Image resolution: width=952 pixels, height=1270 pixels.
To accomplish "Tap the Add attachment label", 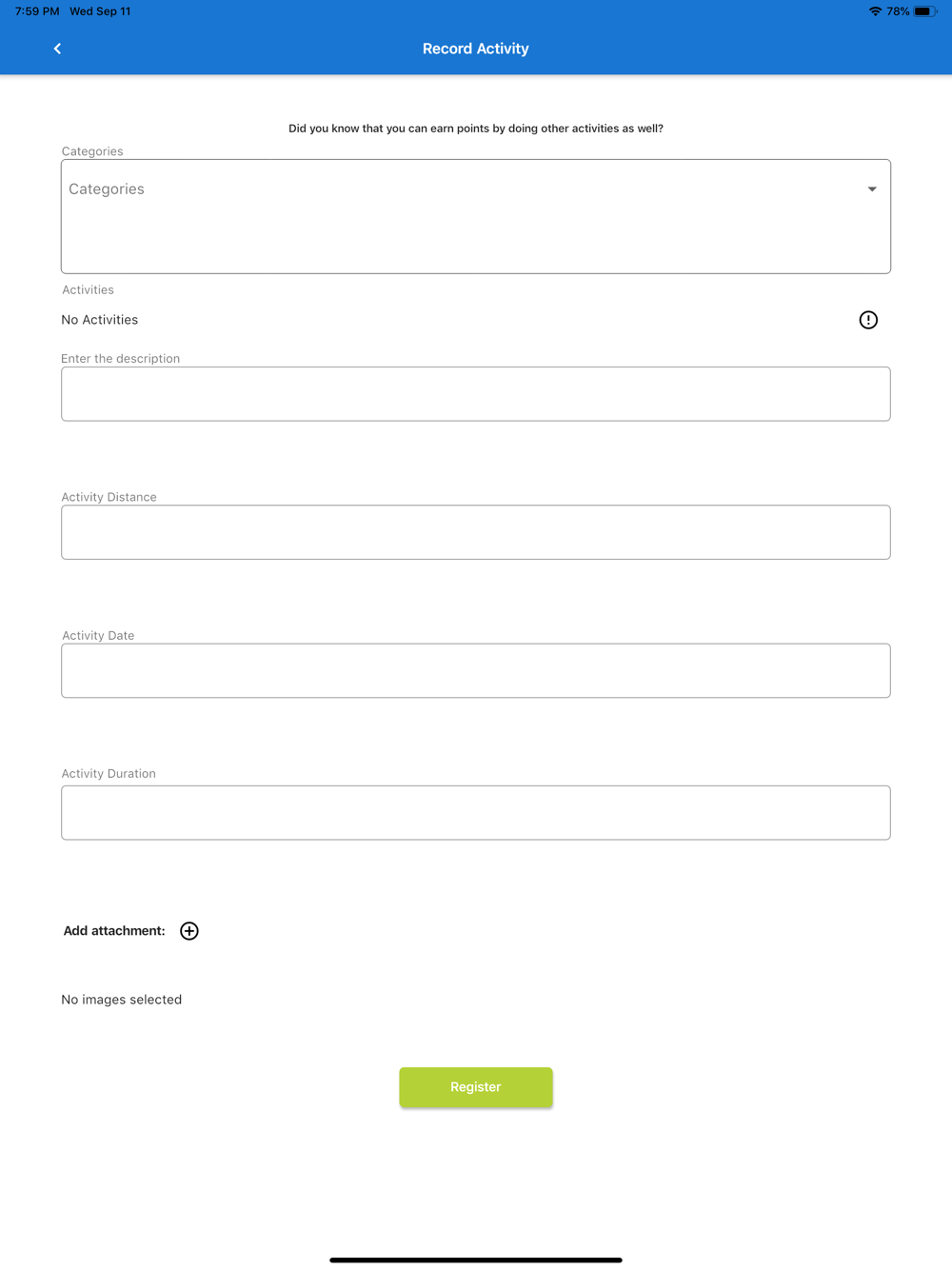I will (114, 931).
